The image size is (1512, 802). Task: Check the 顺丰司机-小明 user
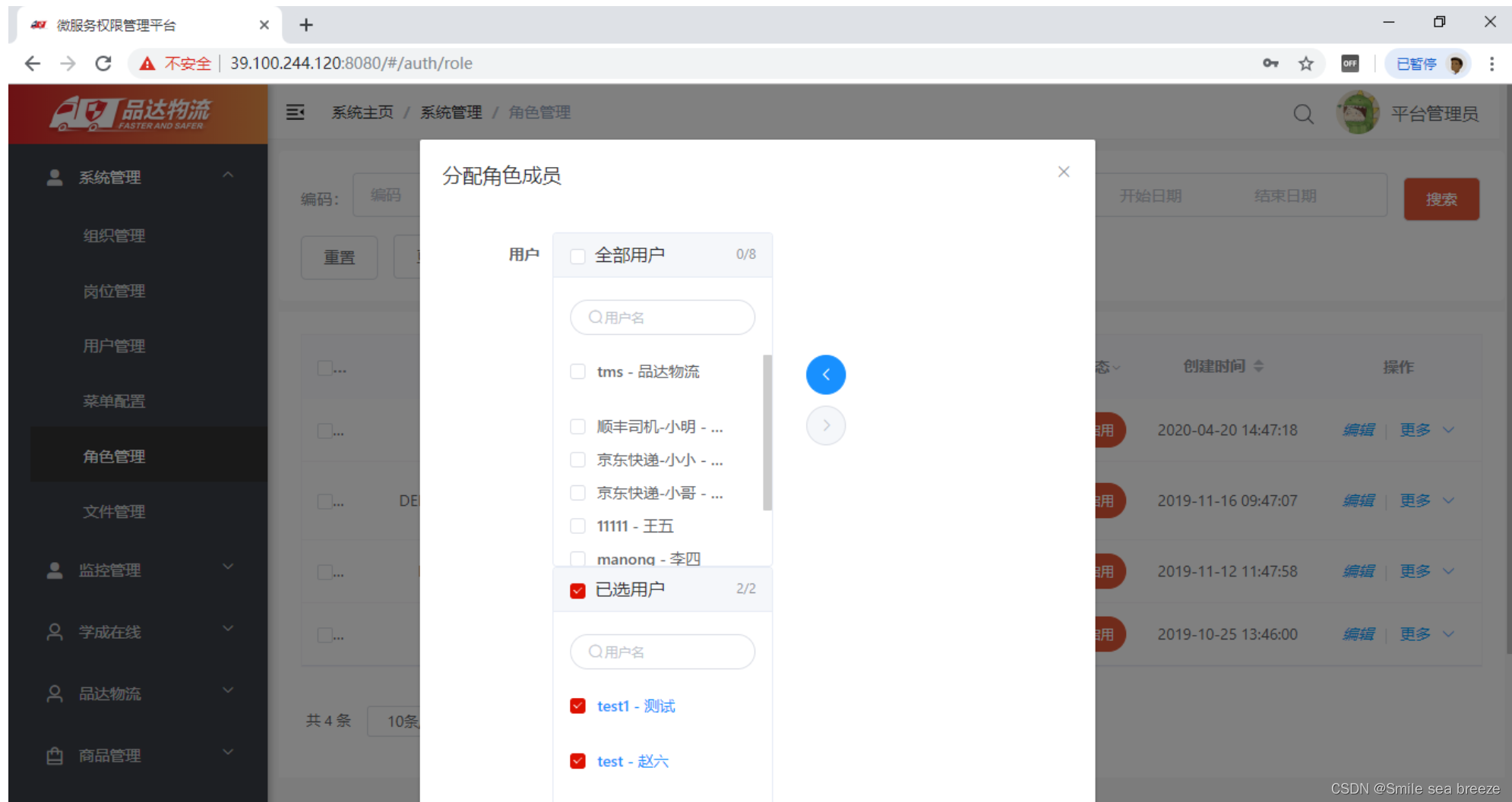coord(577,427)
